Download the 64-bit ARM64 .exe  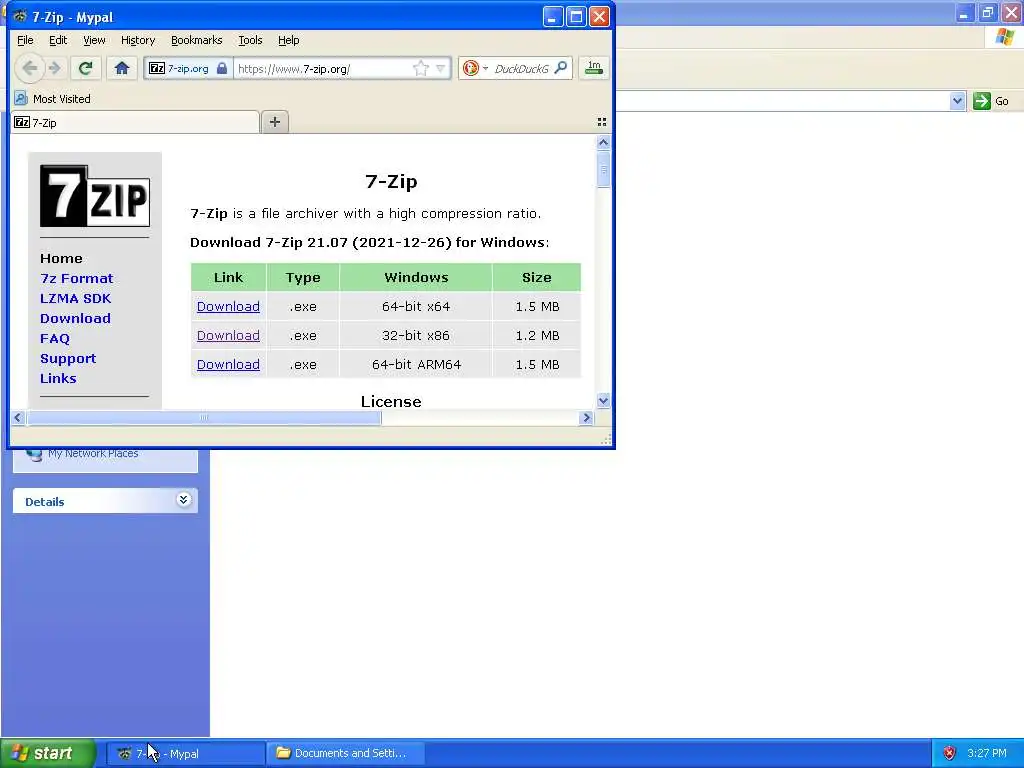[x=228, y=364]
